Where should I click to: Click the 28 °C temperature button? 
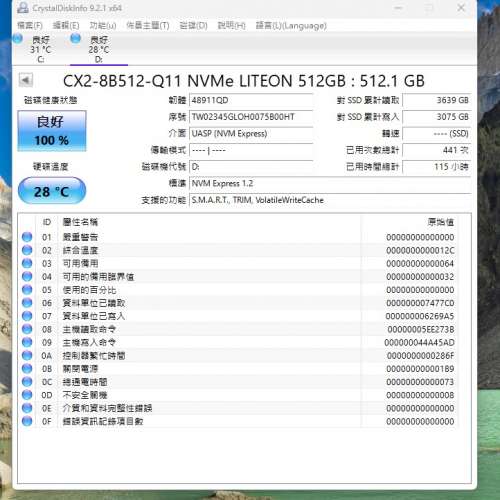[52, 191]
